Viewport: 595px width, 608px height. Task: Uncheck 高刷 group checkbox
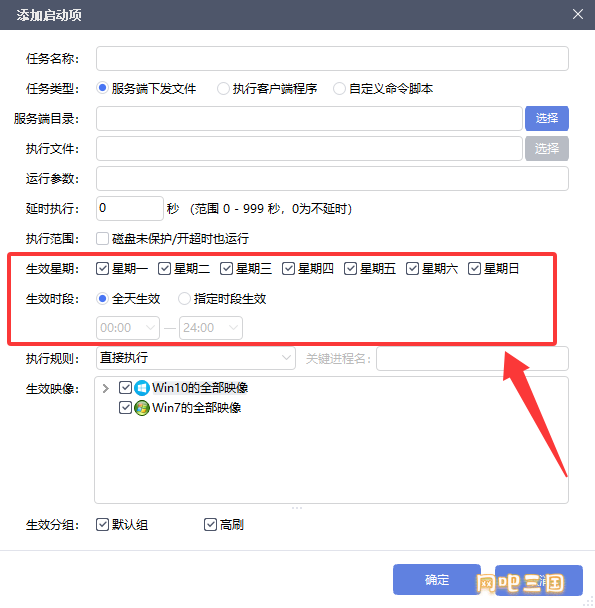pos(210,525)
